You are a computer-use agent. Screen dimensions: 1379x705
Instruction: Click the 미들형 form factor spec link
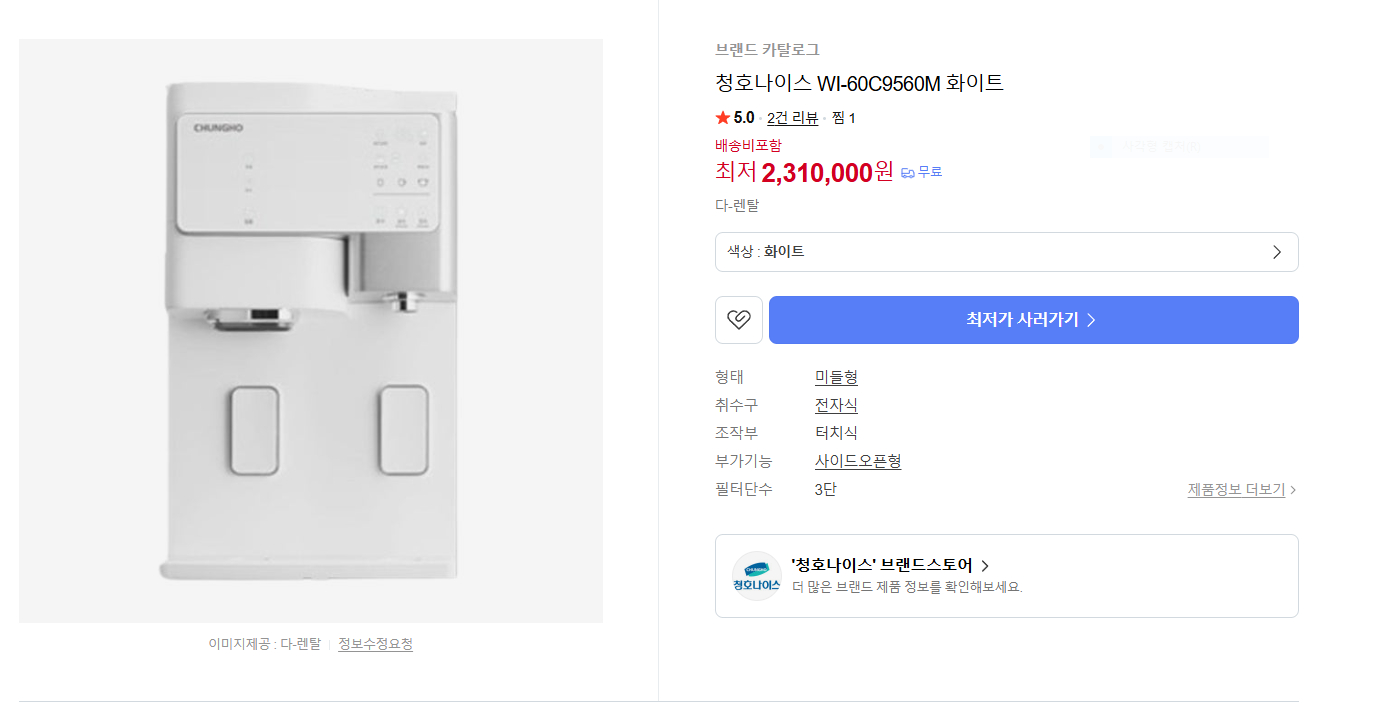click(x=835, y=377)
